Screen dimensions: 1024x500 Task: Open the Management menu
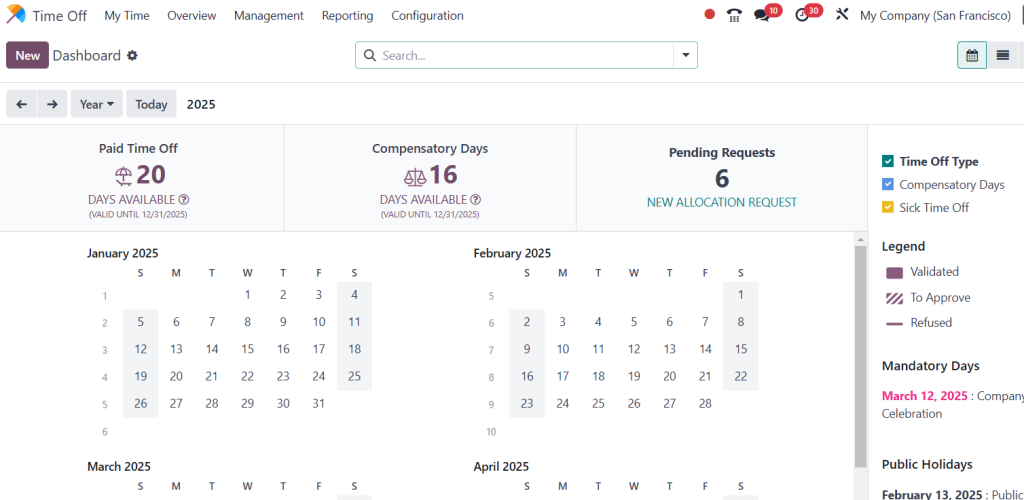pyautogui.click(x=268, y=16)
